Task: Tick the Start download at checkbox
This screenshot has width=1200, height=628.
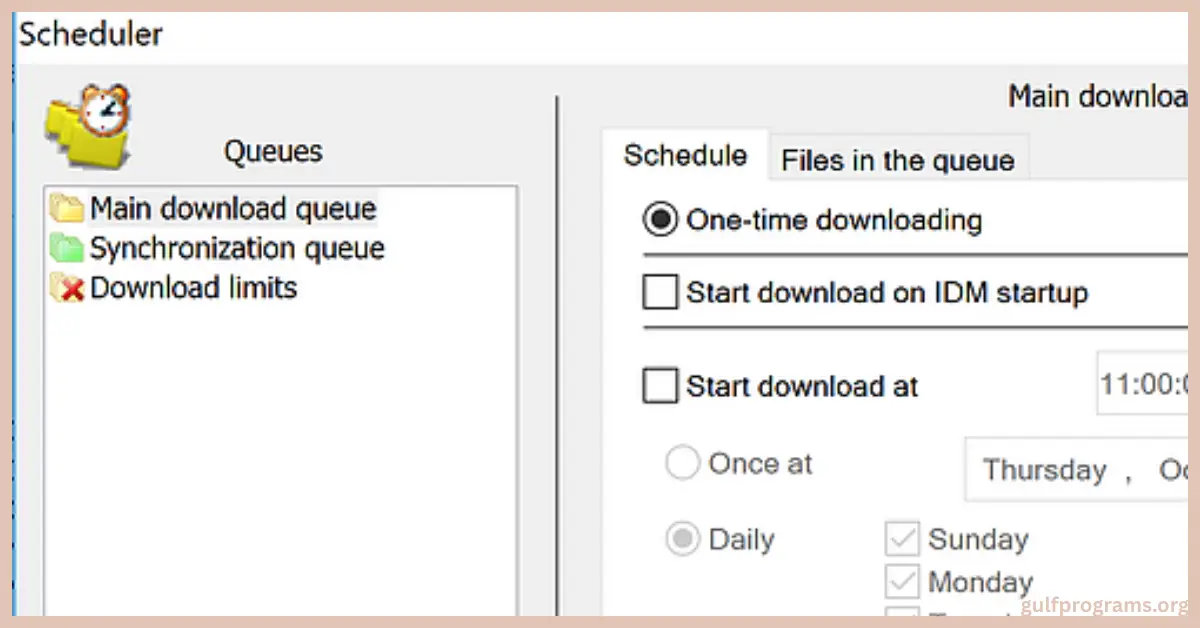Action: [x=660, y=386]
